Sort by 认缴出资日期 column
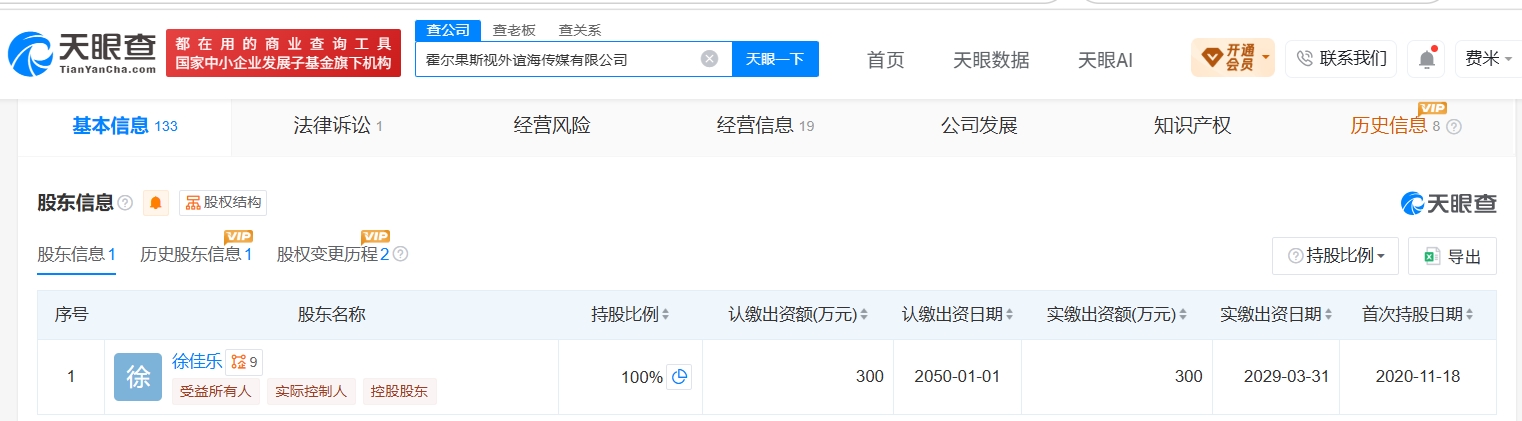This screenshot has width=1522, height=421. tap(958, 314)
